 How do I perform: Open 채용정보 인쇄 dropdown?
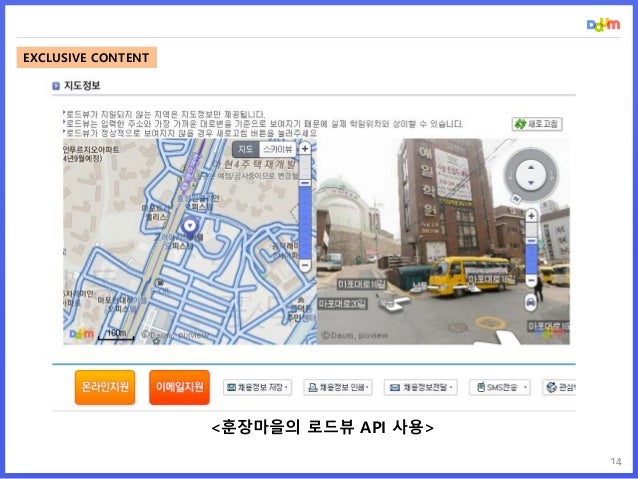tap(338, 387)
